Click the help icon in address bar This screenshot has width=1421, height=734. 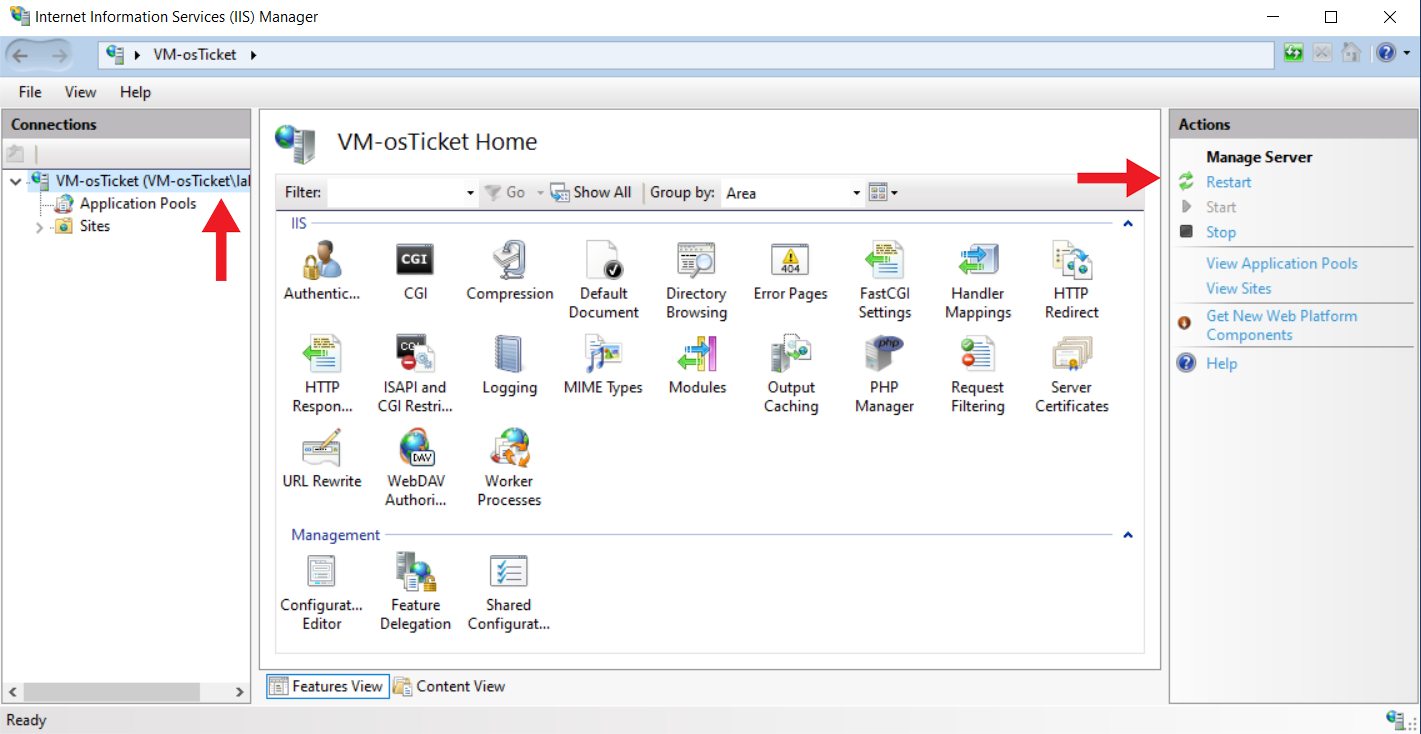pos(1386,53)
